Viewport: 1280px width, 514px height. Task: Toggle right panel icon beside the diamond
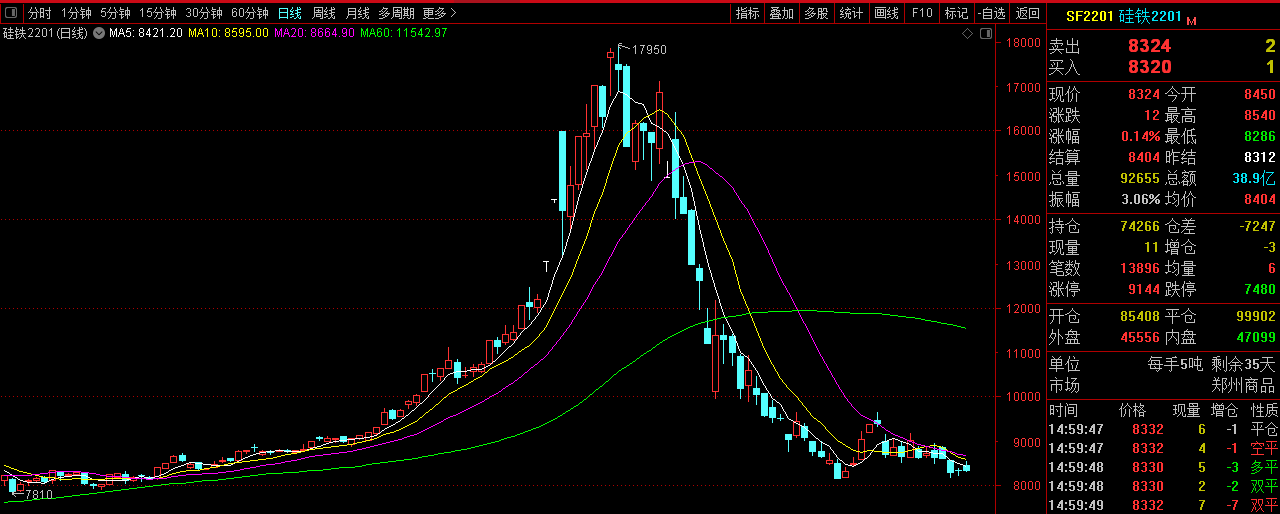coord(987,33)
